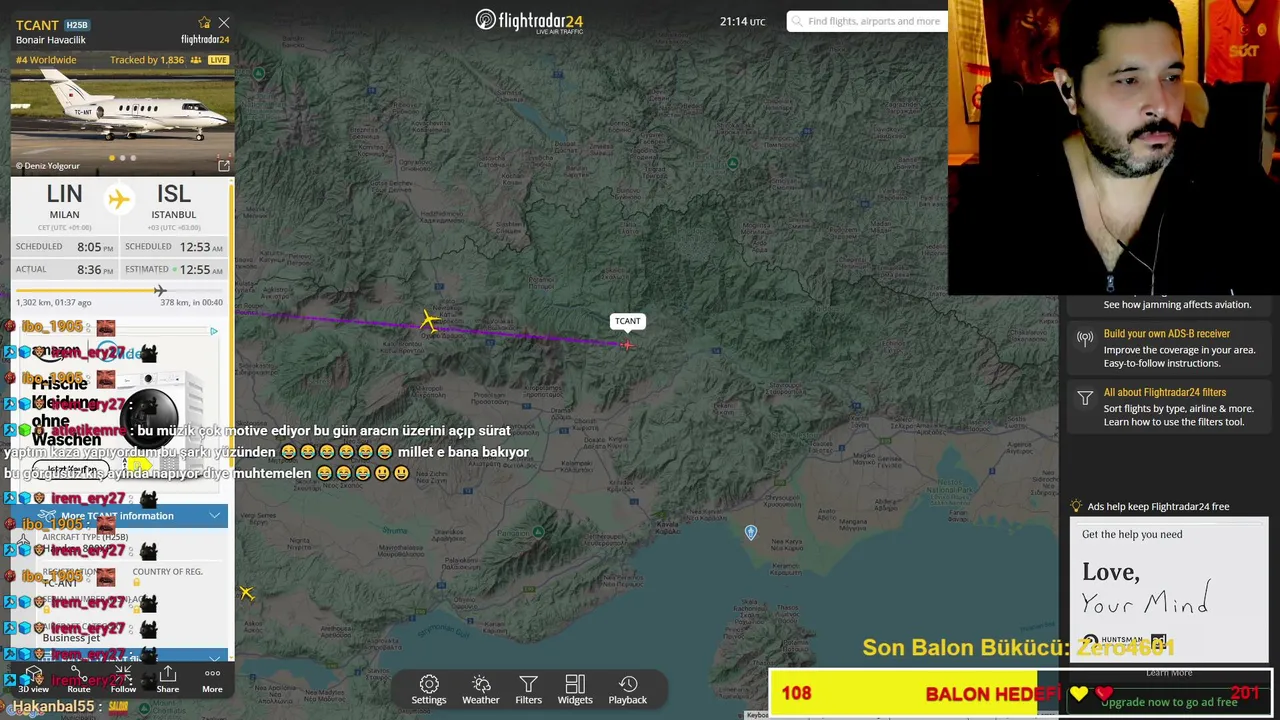This screenshot has height=720, width=1280.
Task: Follow the TCANT aircraft
Action: pyautogui.click(x=123, y=680)
